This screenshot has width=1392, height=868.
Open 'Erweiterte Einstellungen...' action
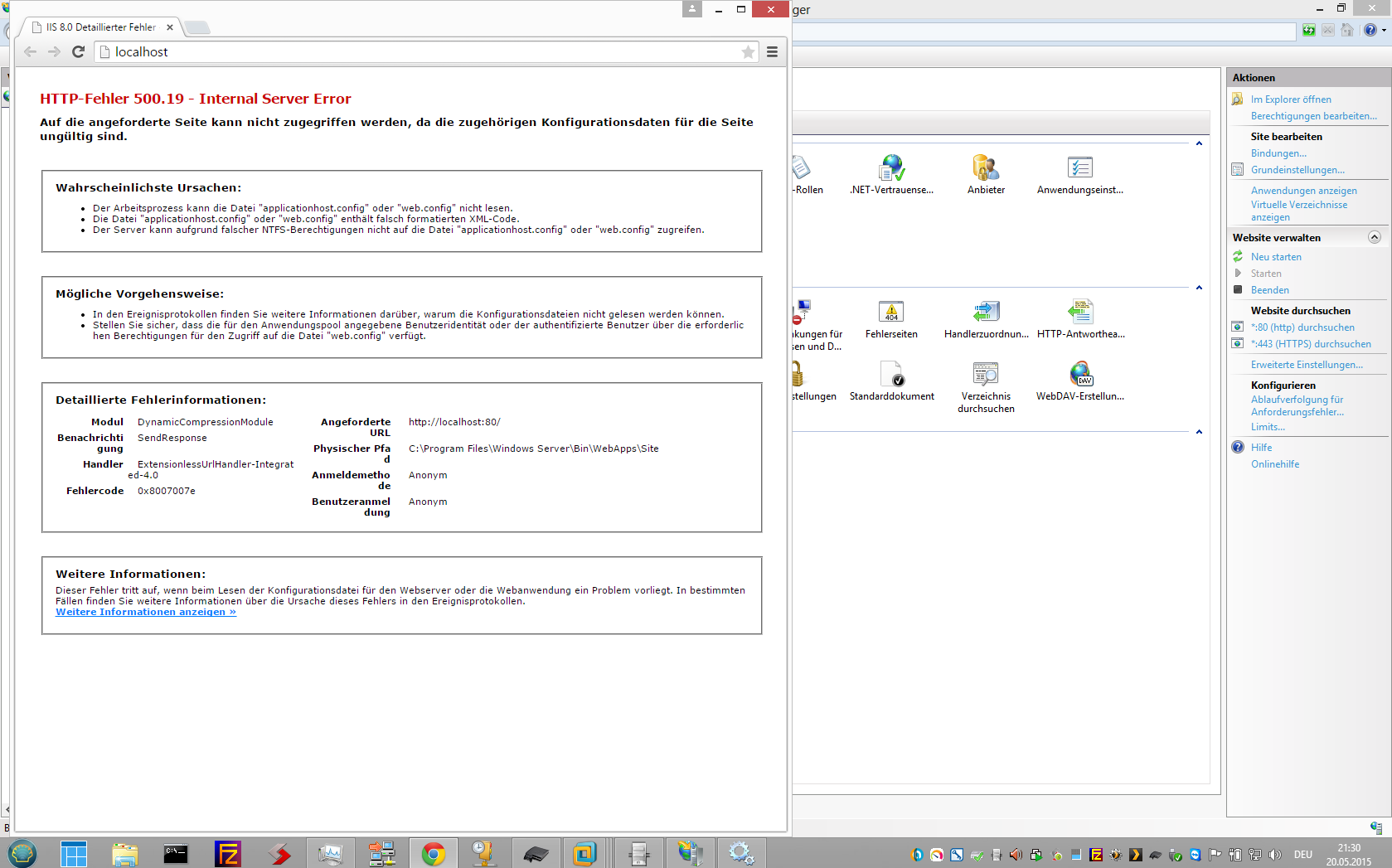1307,365
